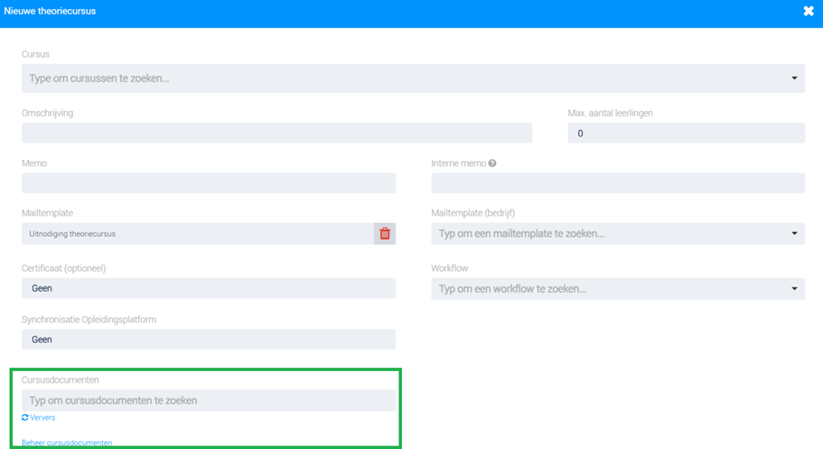Screen dimensions: 823x449
Task: Select the Uitnodiging theoriecursus mailtemplate field
Action: coord(197,234)
